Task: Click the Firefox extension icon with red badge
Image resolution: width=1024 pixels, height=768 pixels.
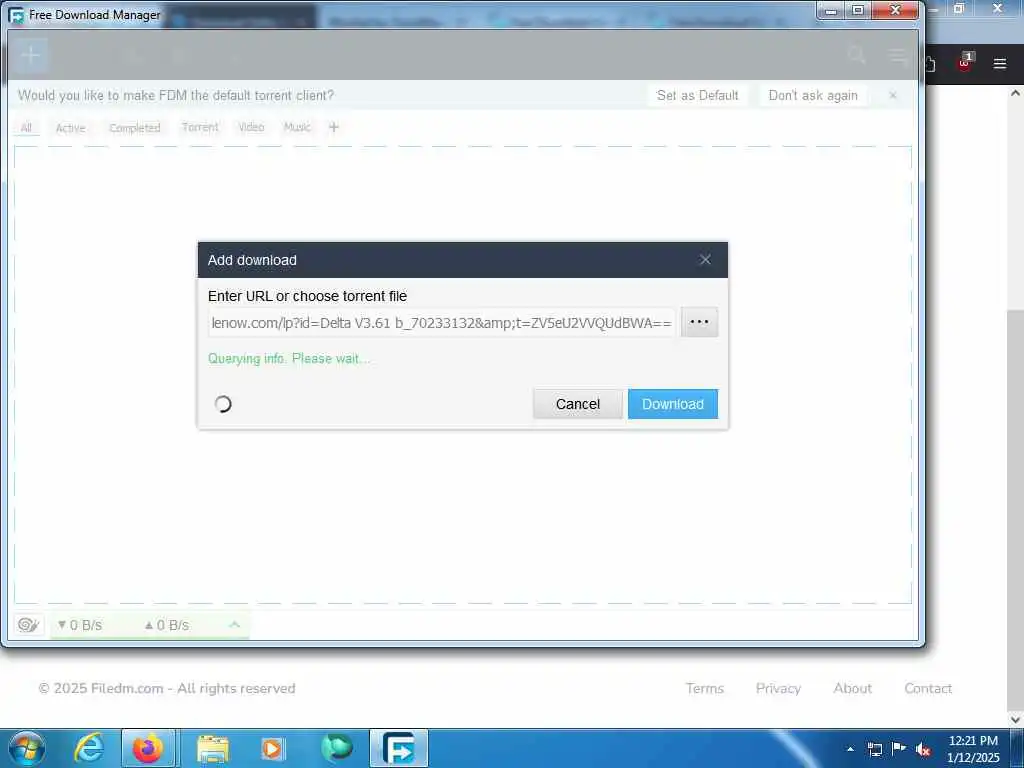Action: tap(965, 63)
